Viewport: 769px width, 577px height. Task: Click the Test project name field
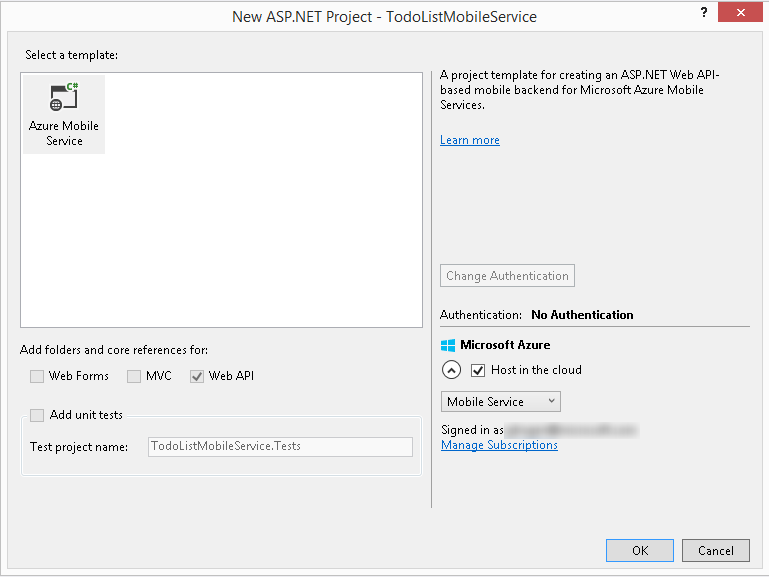coord(280,447)
